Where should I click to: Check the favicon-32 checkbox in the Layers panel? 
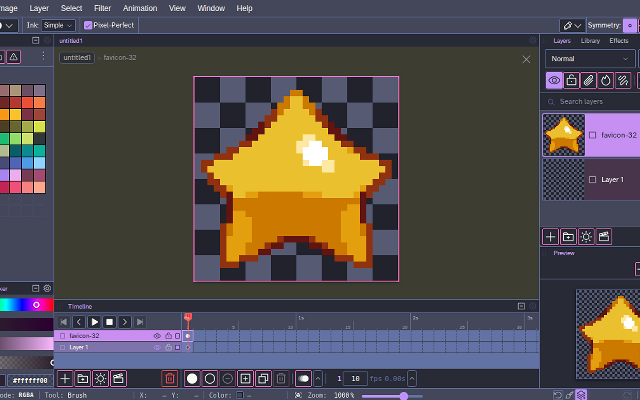click(593, 135)
